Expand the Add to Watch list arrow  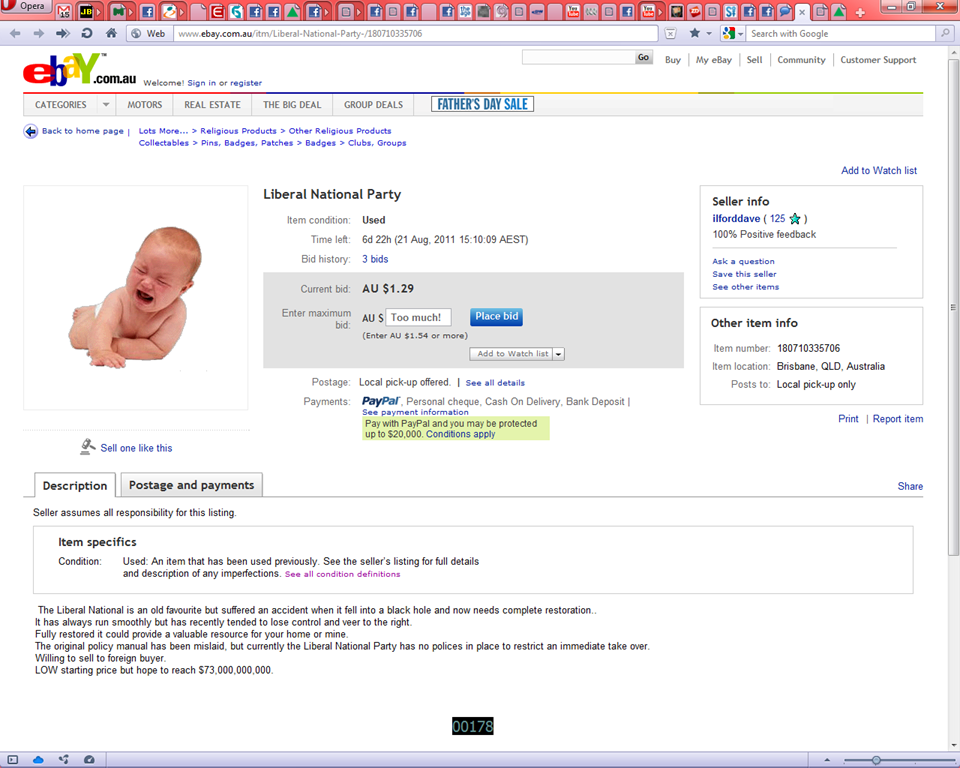click(x=558, y=354)
